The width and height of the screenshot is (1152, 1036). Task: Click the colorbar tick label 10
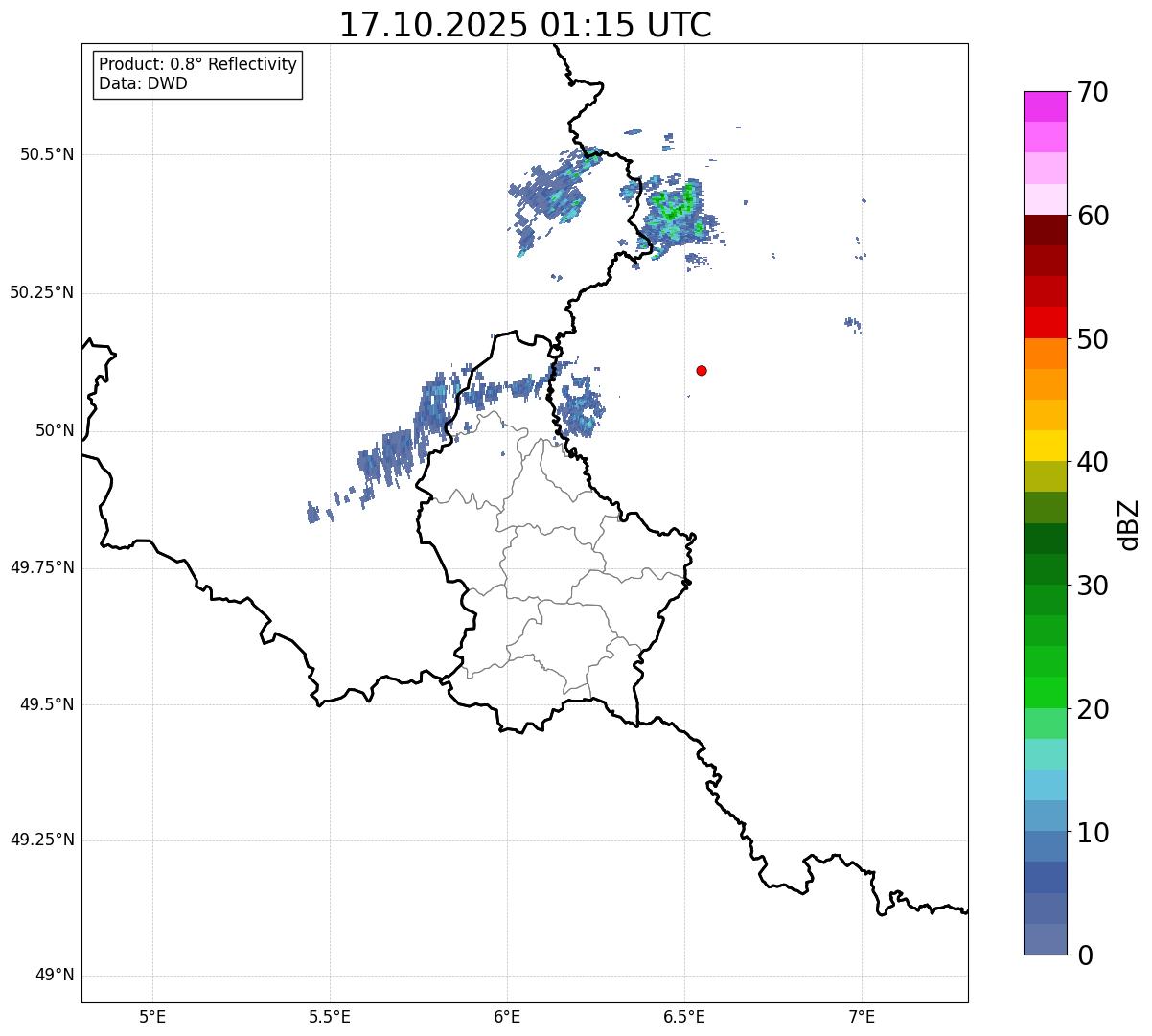(x=1093, y=832)
